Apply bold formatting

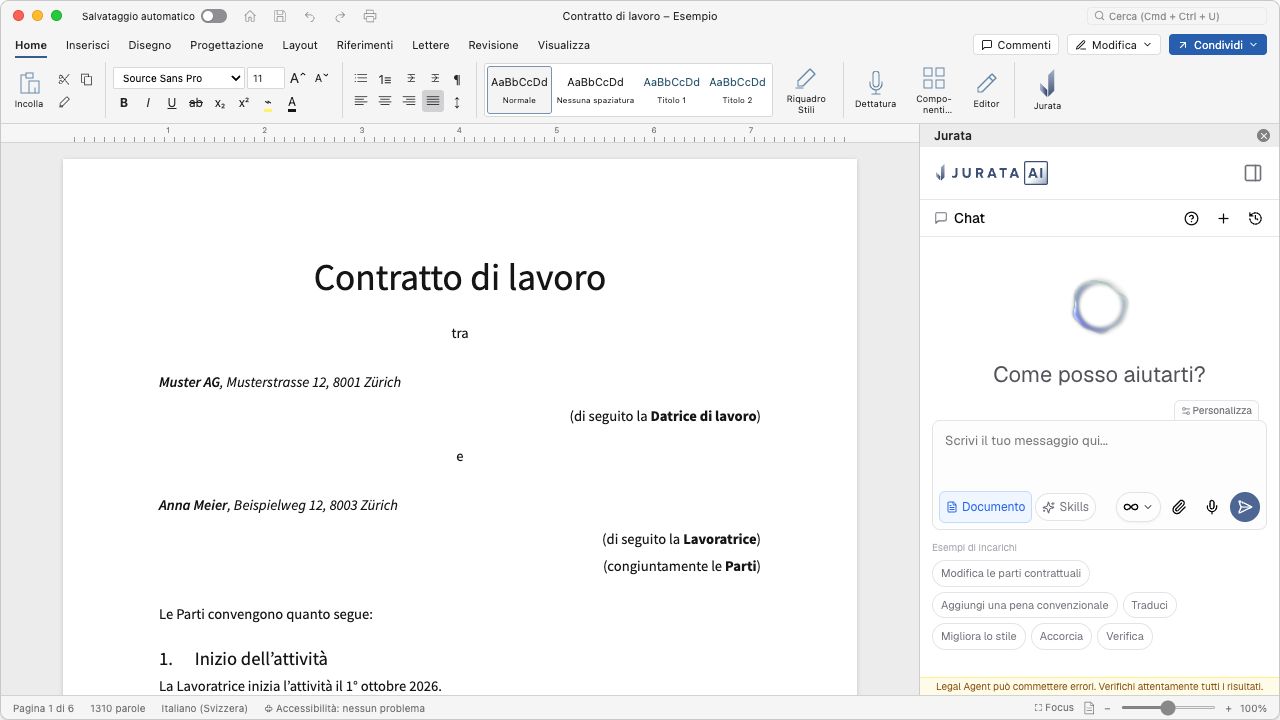click(x=124, y=103)
